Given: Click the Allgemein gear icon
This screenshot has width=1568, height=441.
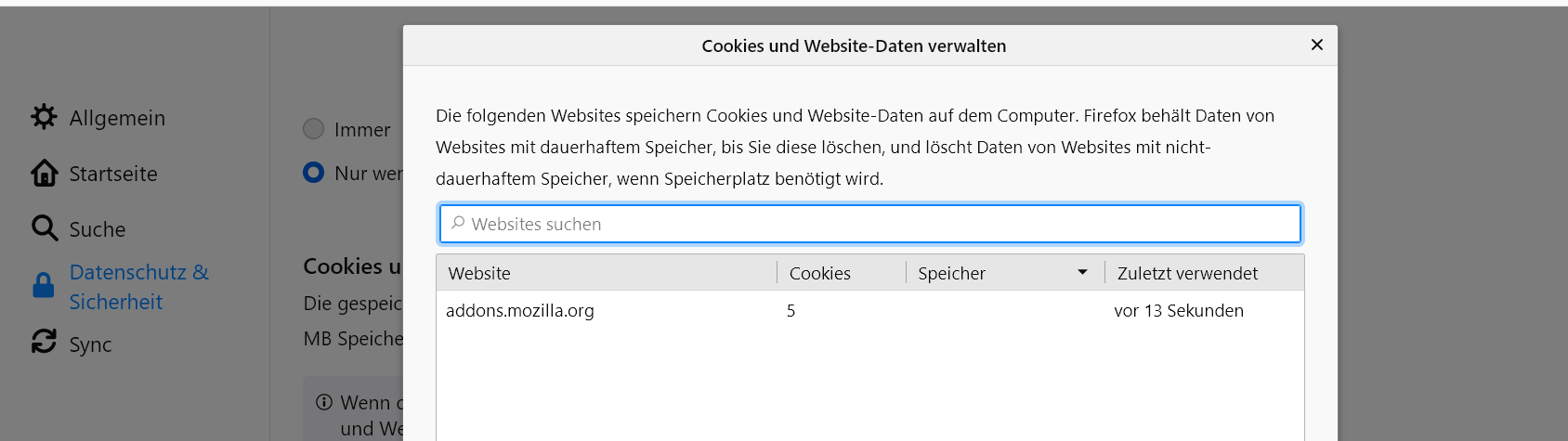Looking at the screenshot, I should (44, 117).
